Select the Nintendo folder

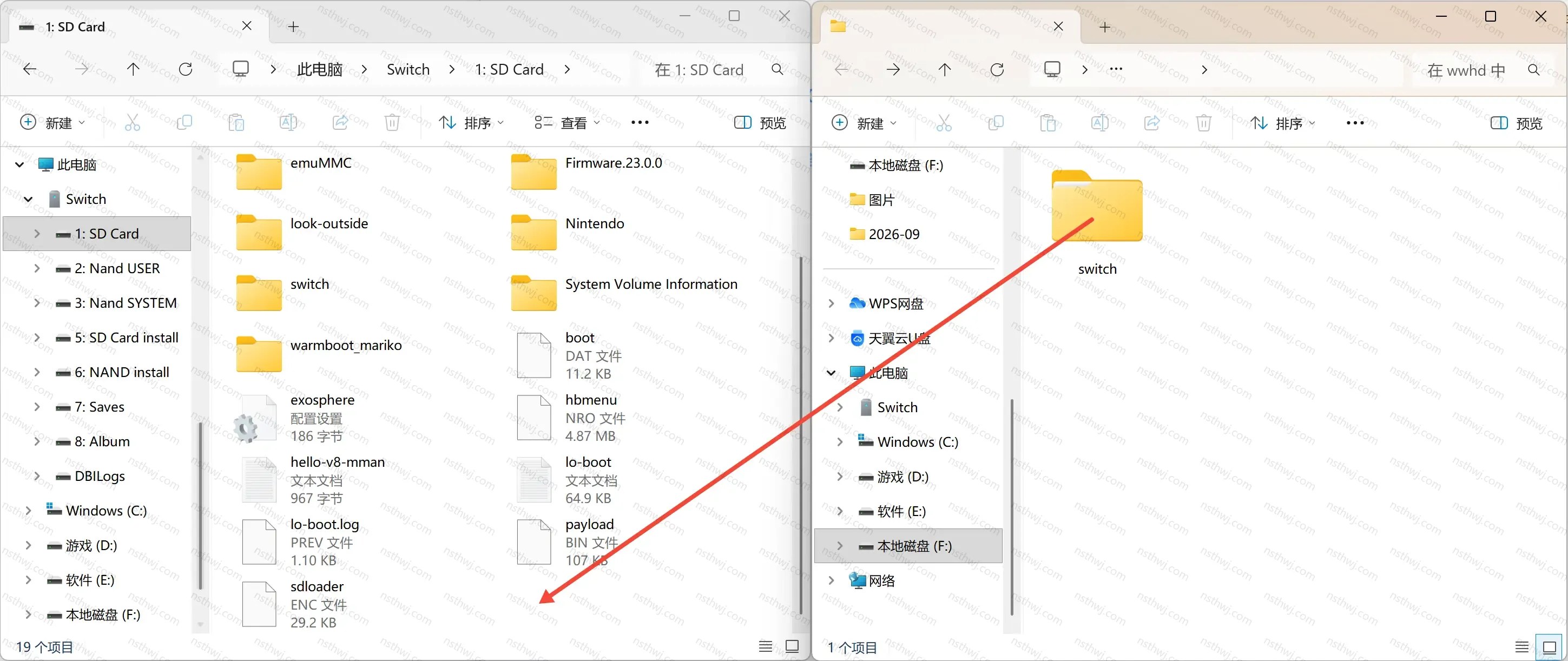click(x=567, y=233)
